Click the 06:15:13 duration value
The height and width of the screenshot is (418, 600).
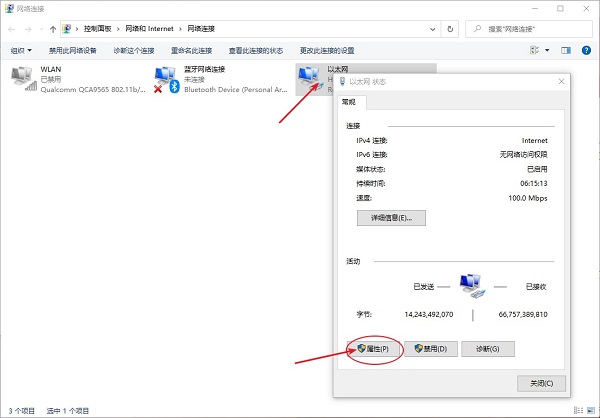coord(533,184)
